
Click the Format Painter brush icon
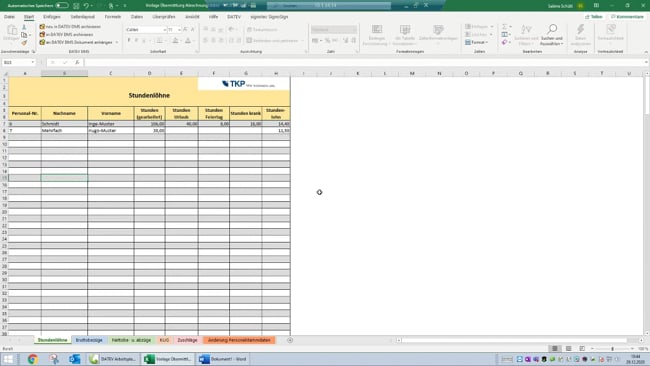tap(24, 42)
